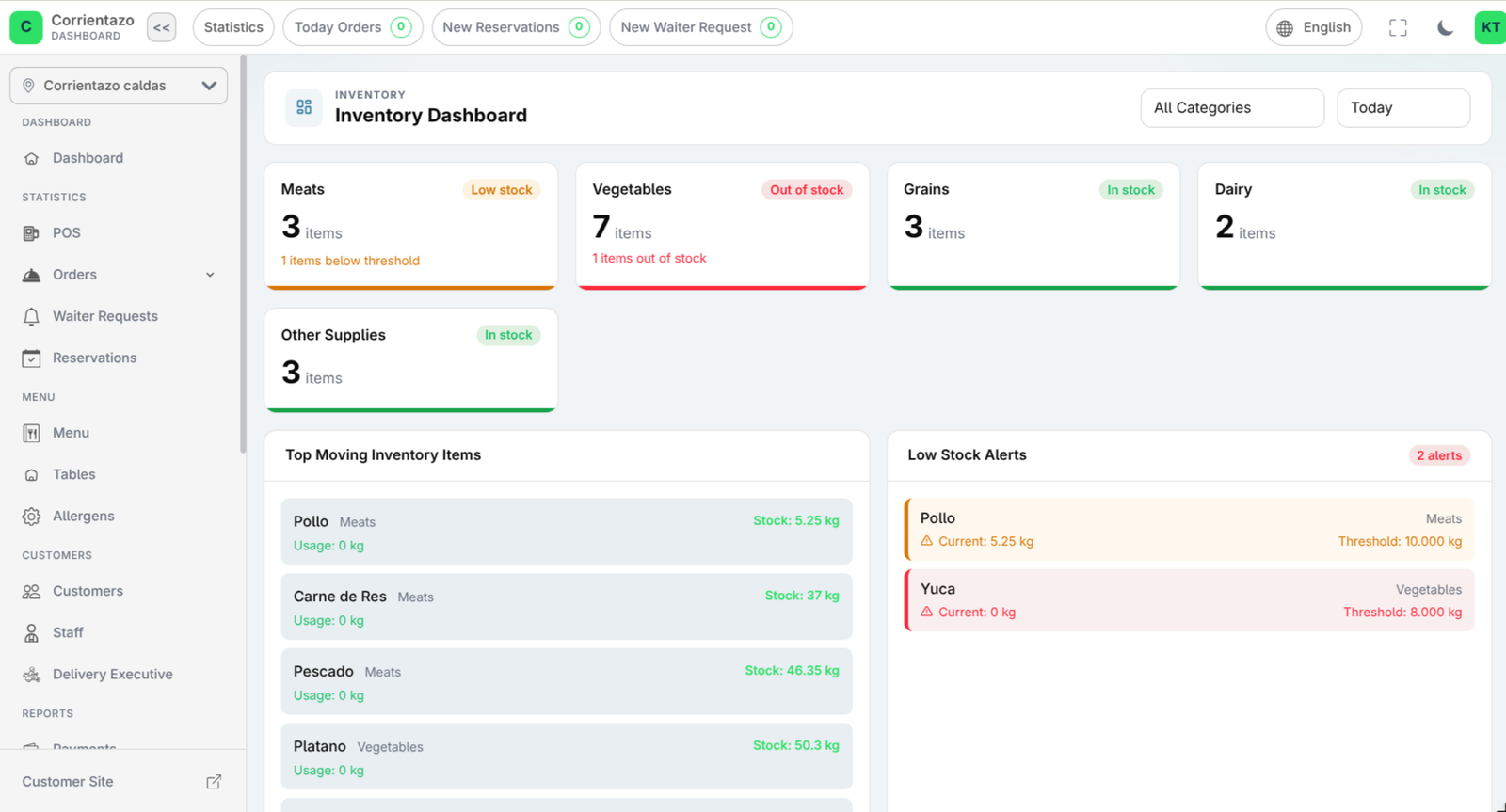Click the Customers people icon
Image resolution: width=1506 pixels, height=812 pixels.
tap(31, 591)
